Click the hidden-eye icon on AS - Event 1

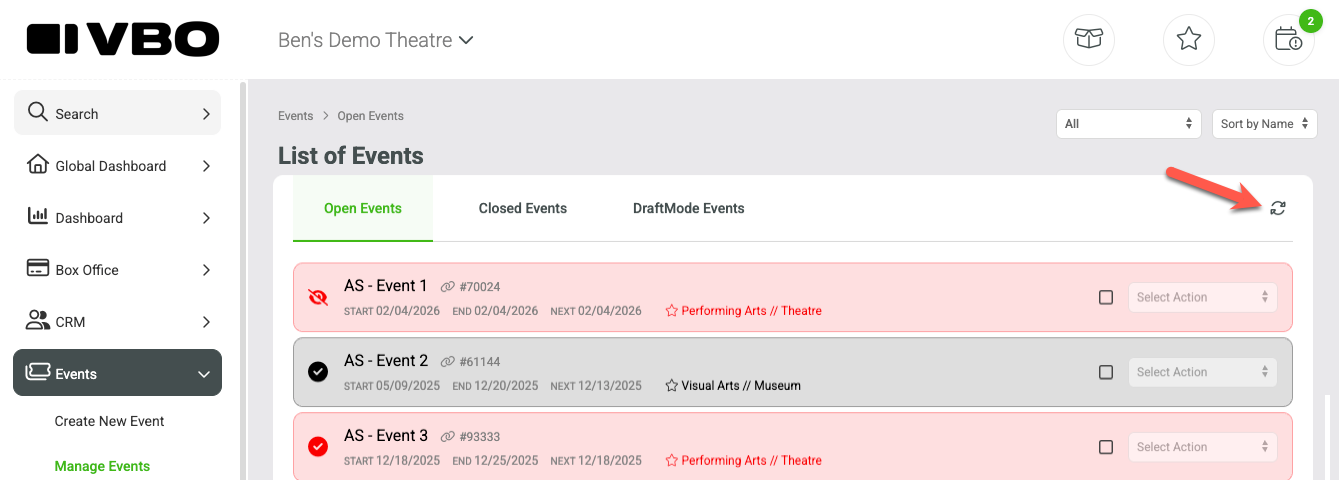[x=318, y=297]
